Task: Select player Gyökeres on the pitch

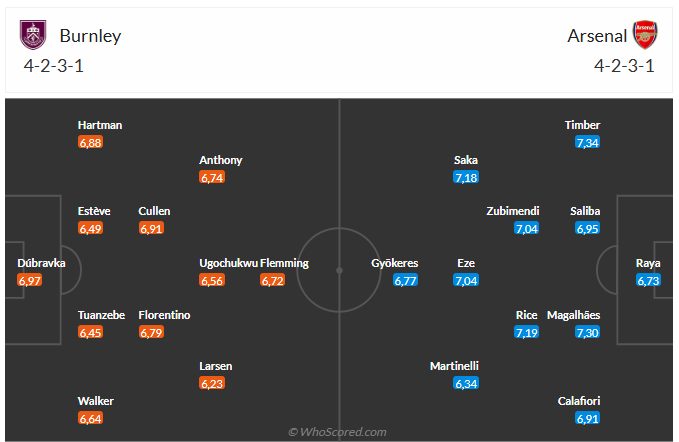Action: [394, 264]
